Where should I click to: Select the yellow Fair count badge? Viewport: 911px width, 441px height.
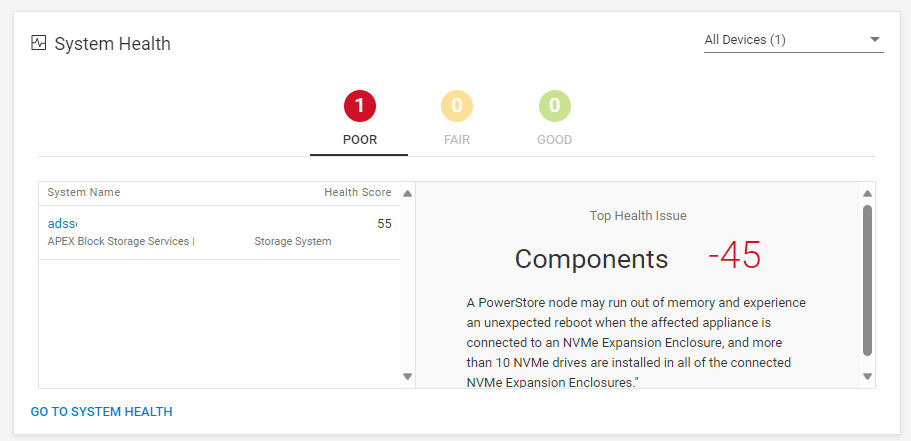click(456, 105)
